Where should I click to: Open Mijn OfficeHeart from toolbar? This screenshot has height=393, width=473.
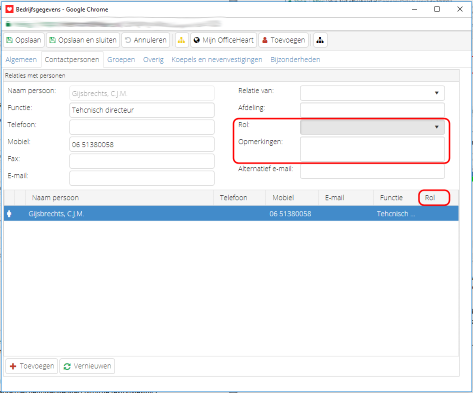click(223, 40)
